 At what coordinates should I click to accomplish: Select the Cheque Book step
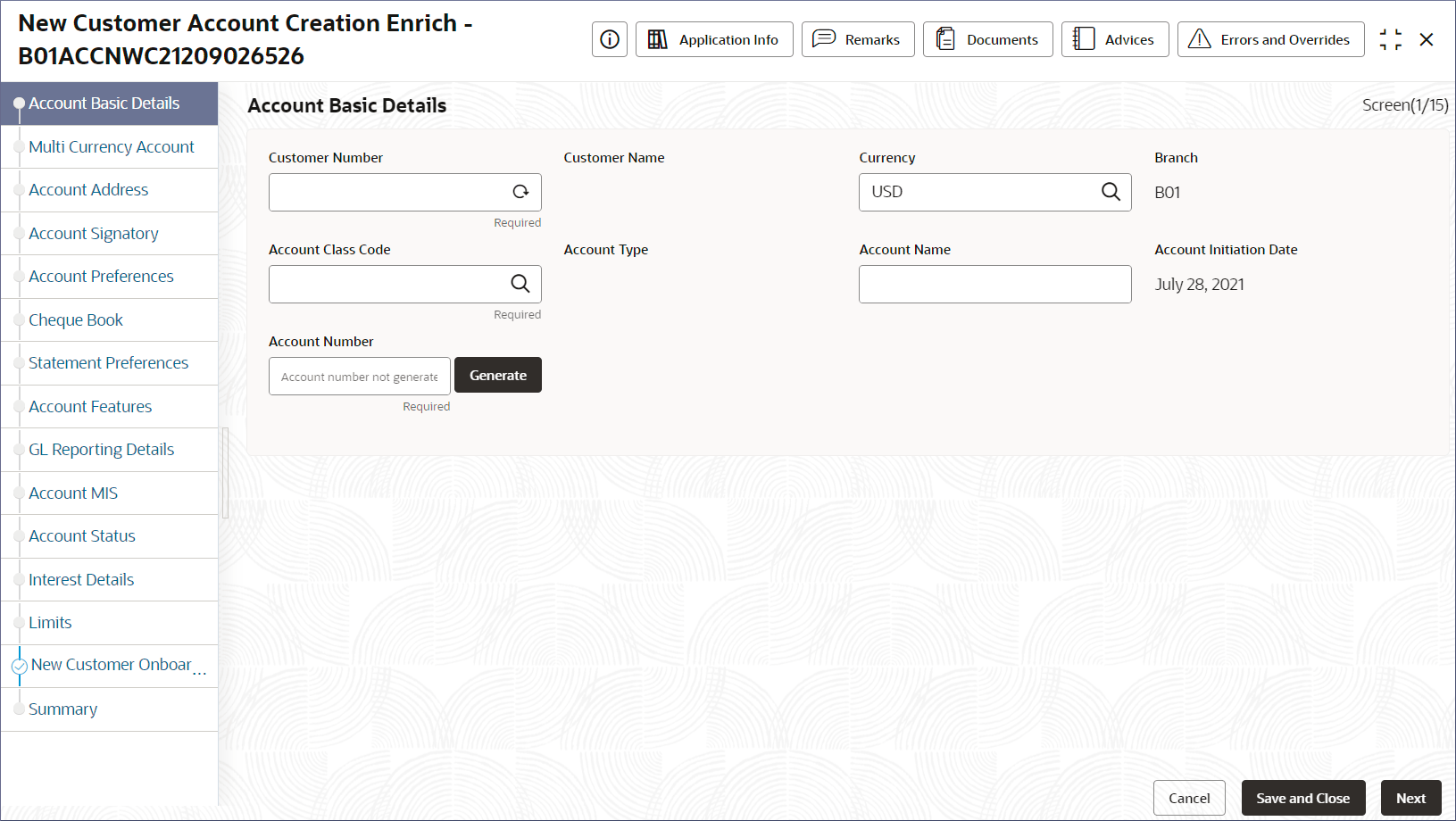[x=76, y=320]
